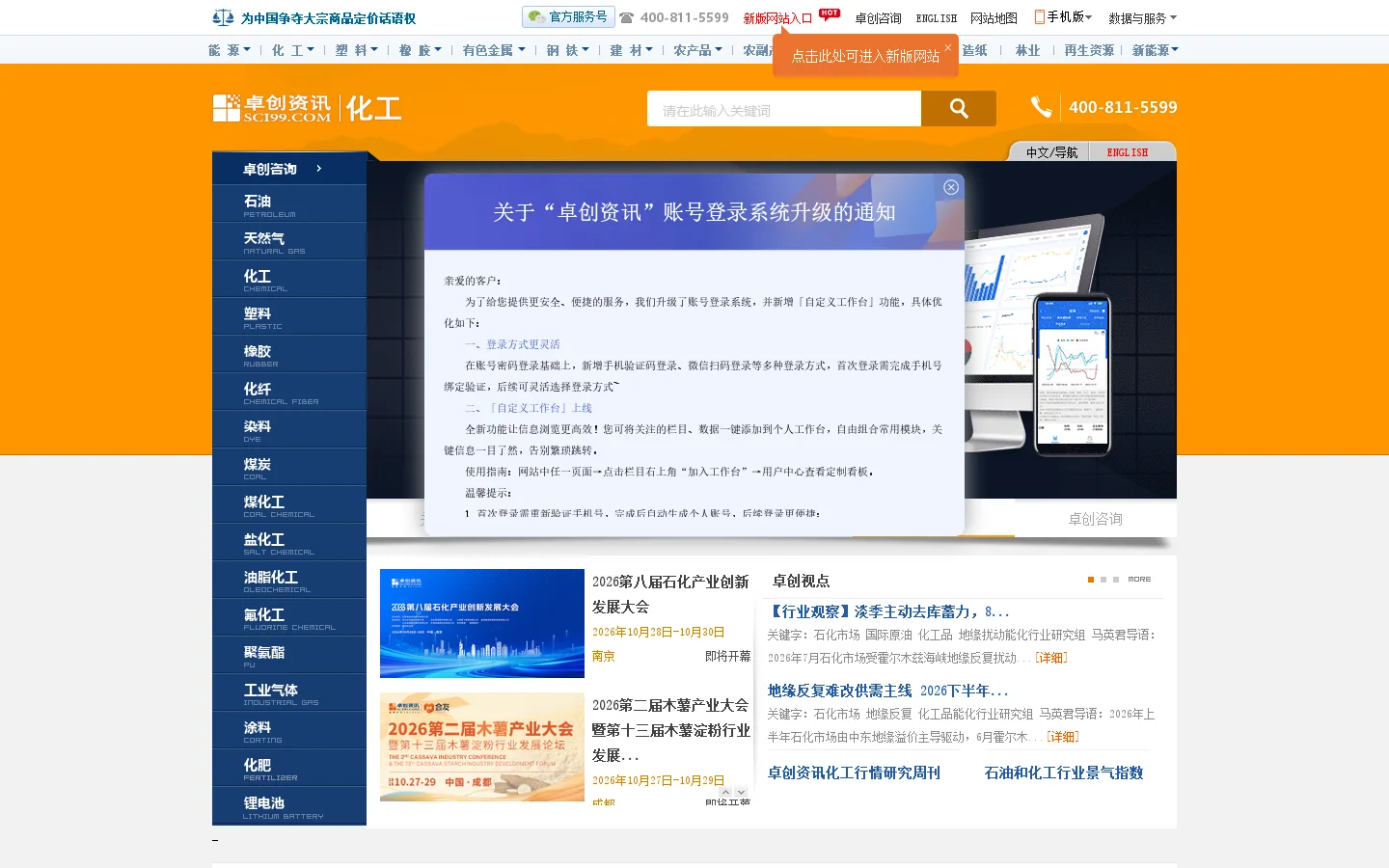This screenshot has height=868, width=1389.
Task: Open 化工 Chemical in sidebar
Action: click(x=289, y=279)
